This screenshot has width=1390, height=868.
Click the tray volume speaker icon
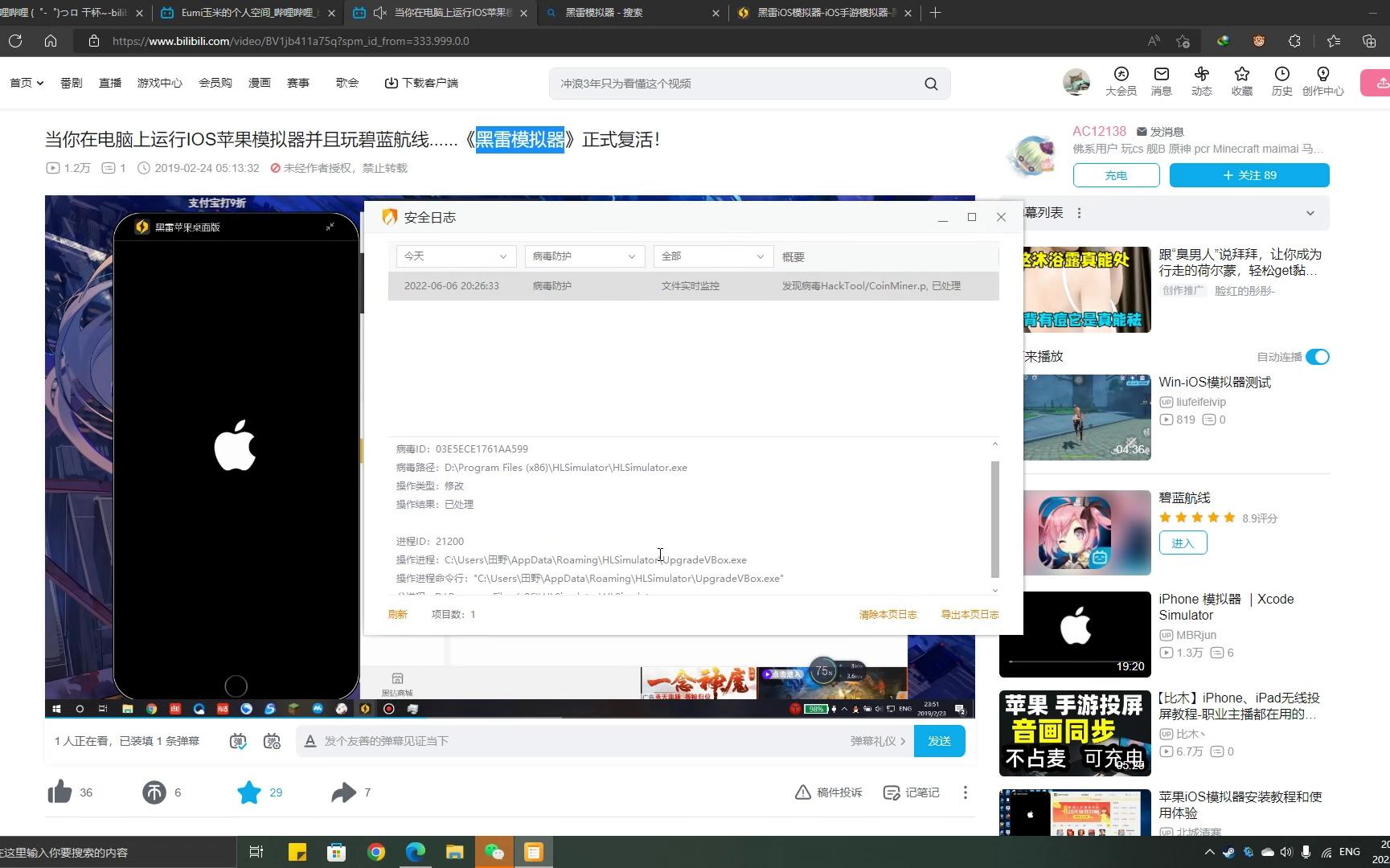tap(1286, 852)
